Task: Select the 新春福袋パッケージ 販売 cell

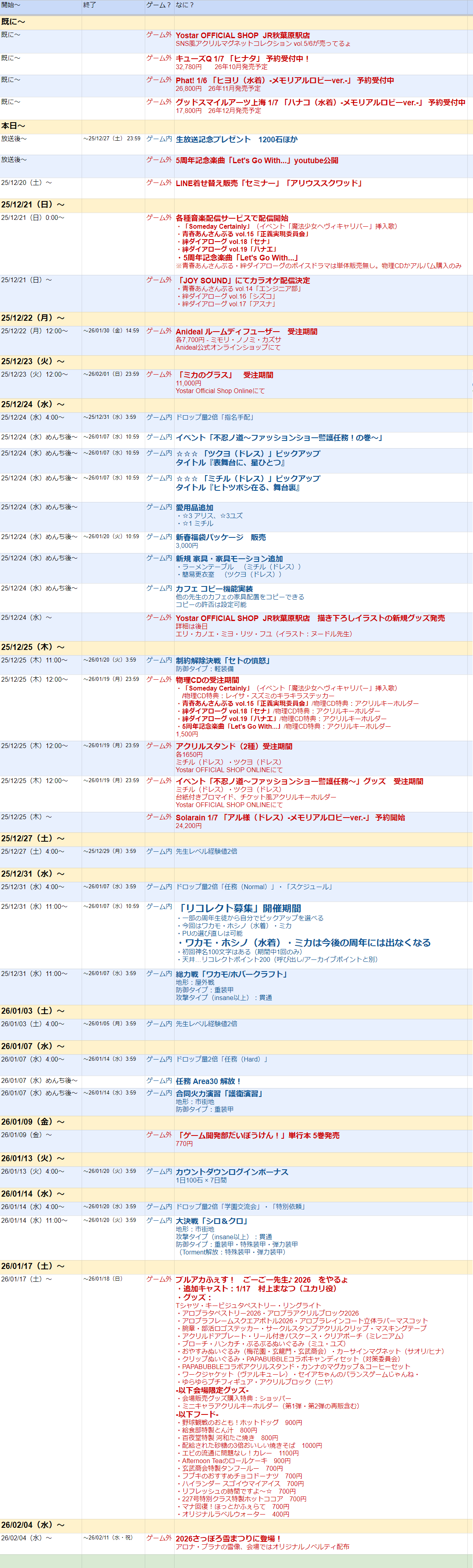Action: [220, 537]
